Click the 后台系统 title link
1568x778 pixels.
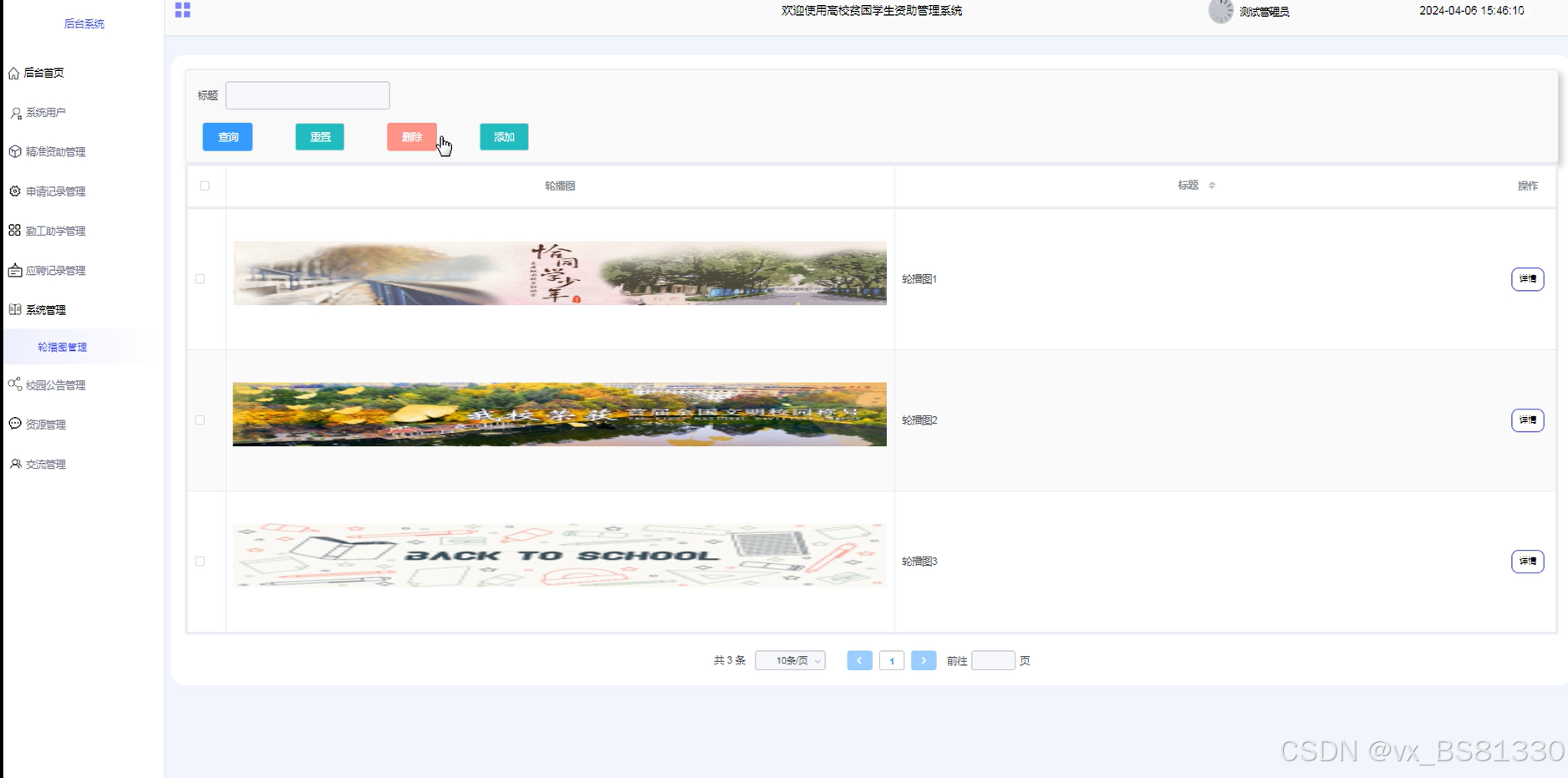(84, 24)
